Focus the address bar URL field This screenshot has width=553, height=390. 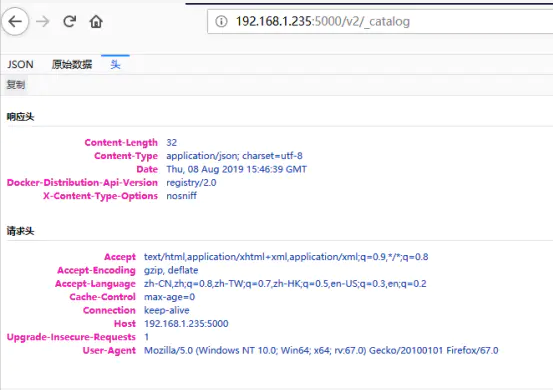(x=380, y=22)
